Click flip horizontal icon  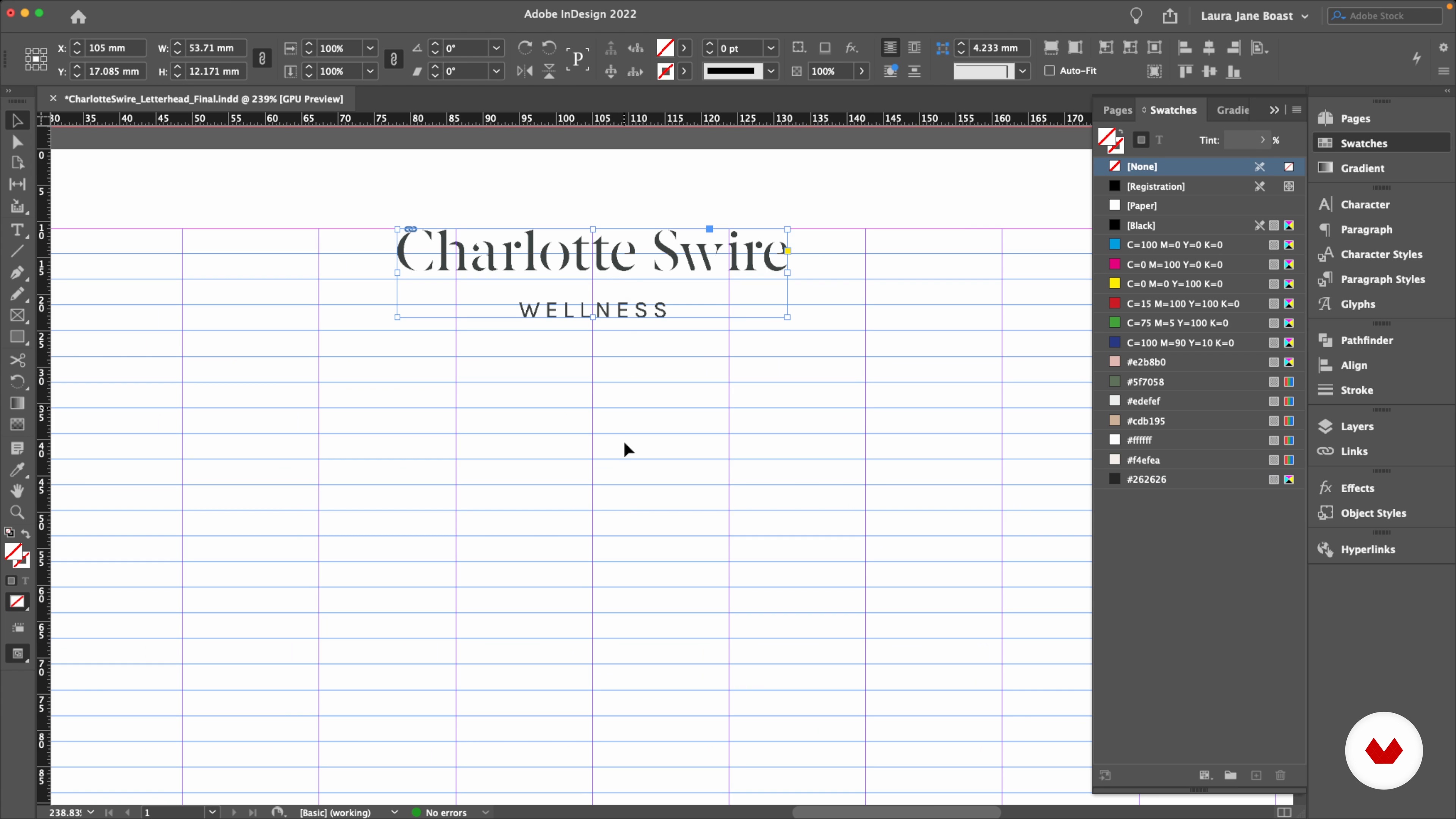tap(524, 71)
